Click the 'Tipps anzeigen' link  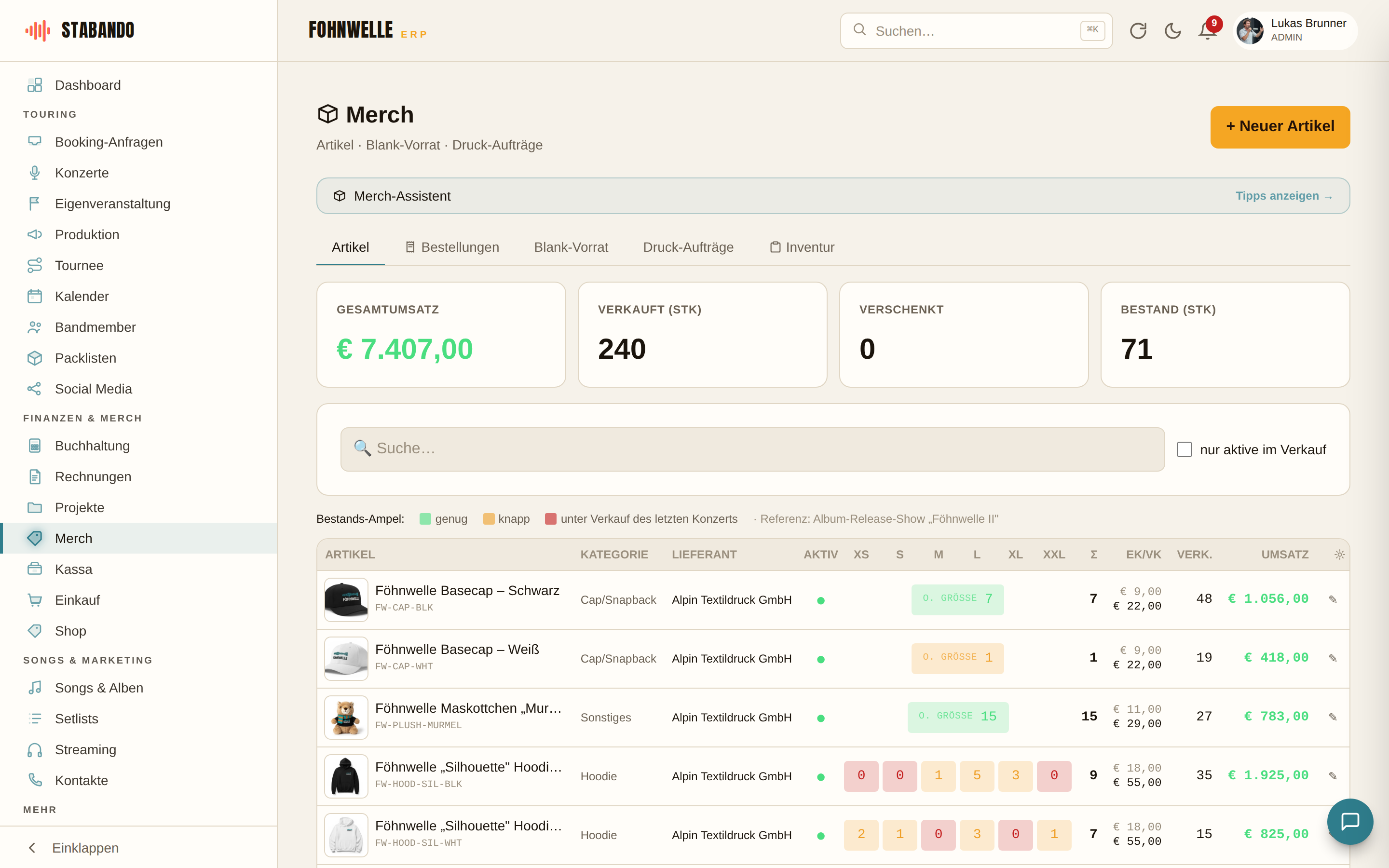pos(1284,196)
